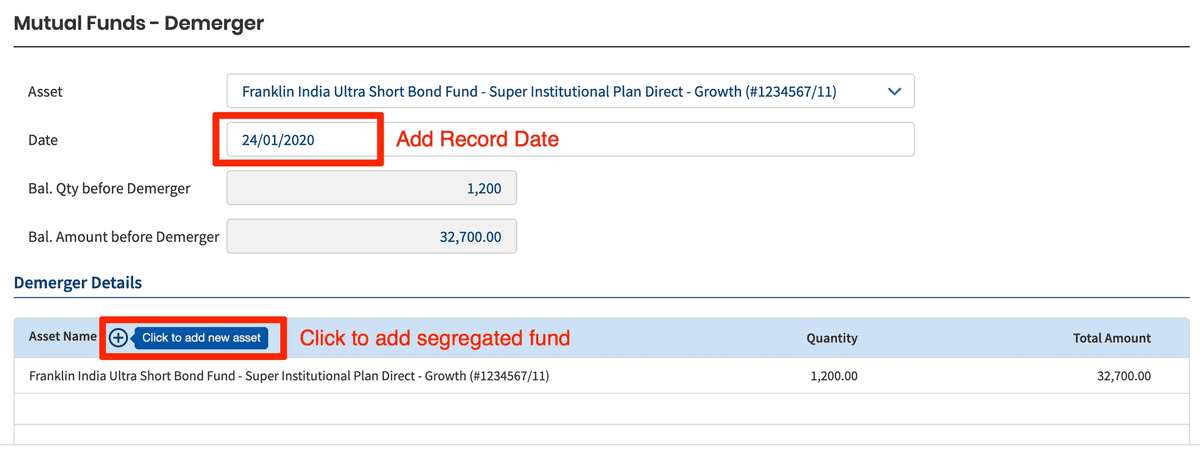Click the Quantity column header
Screen dimensions: 1200x455
click(x=831, y=338)
